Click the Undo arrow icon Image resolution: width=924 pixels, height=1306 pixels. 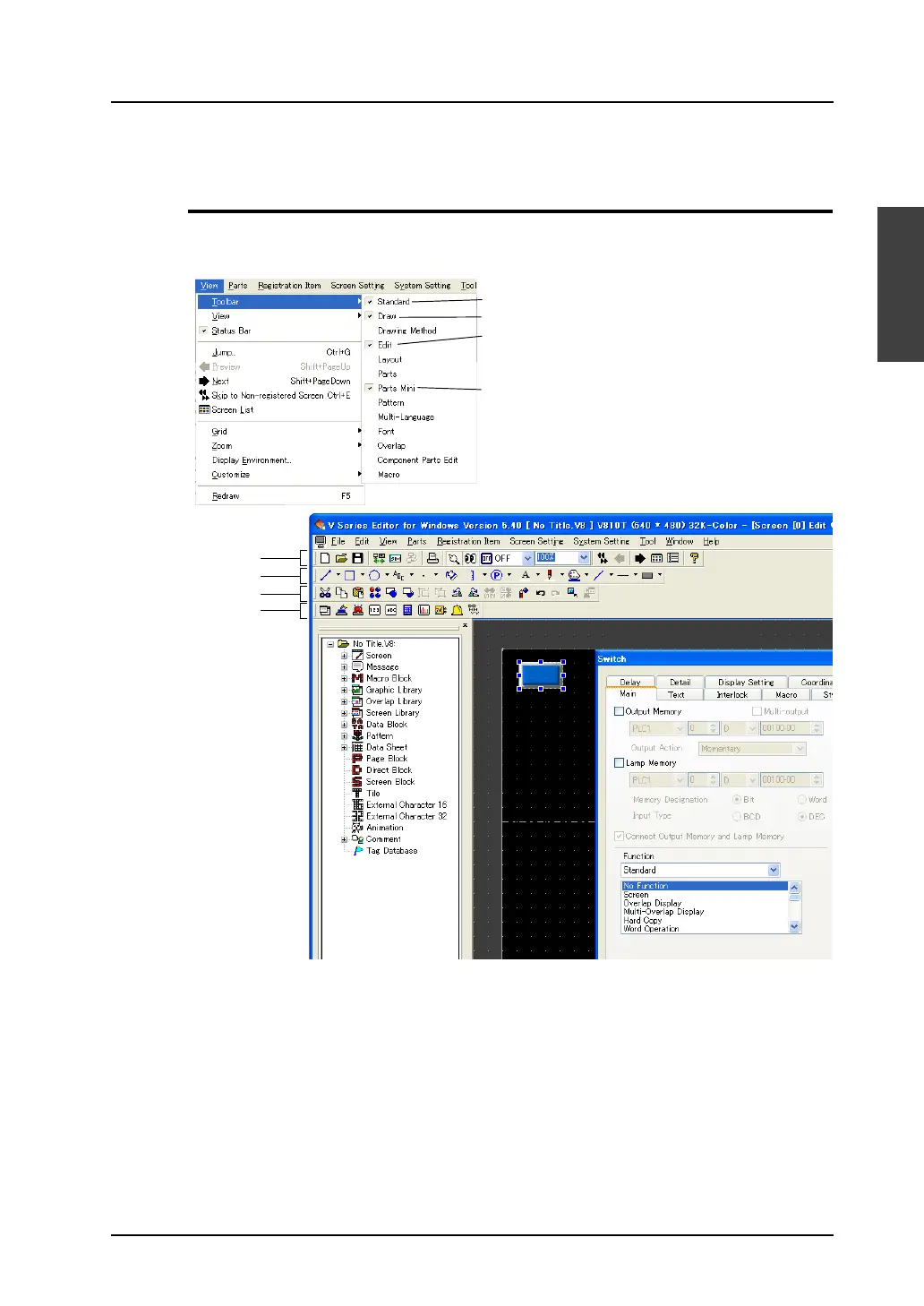click(x=540, y=593)
